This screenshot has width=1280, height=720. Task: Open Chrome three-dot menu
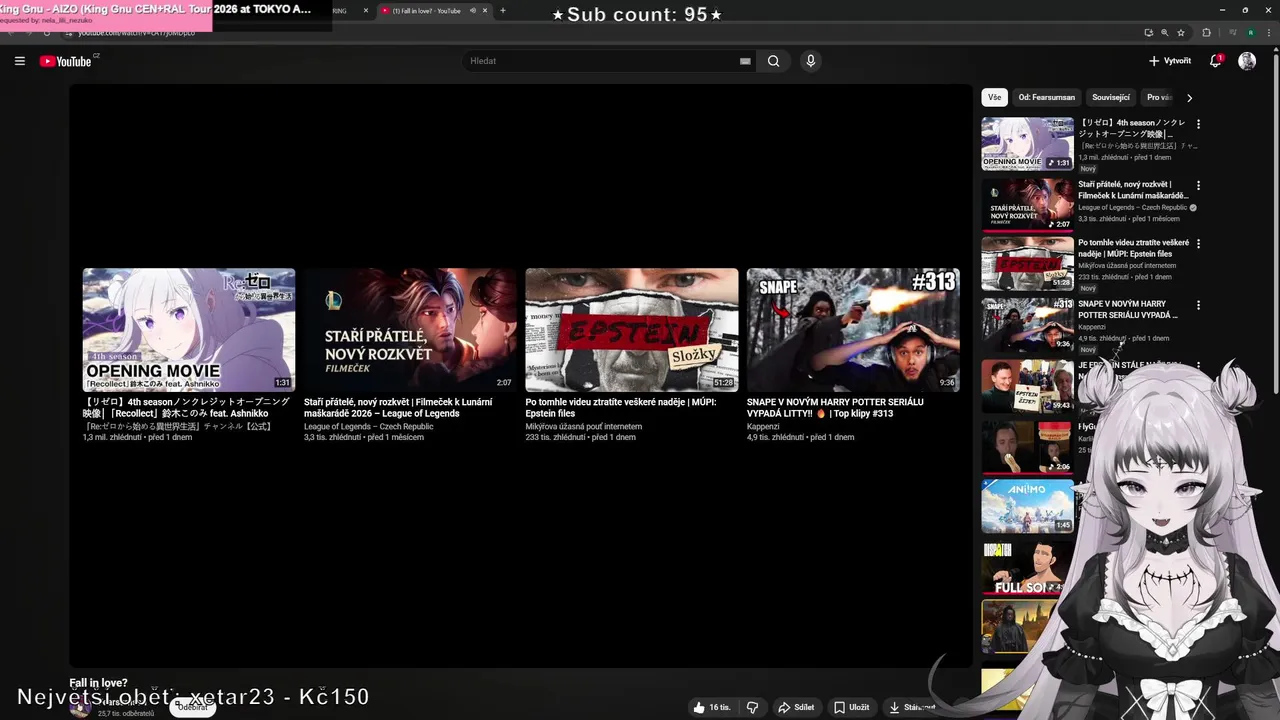click(1269, 32)
